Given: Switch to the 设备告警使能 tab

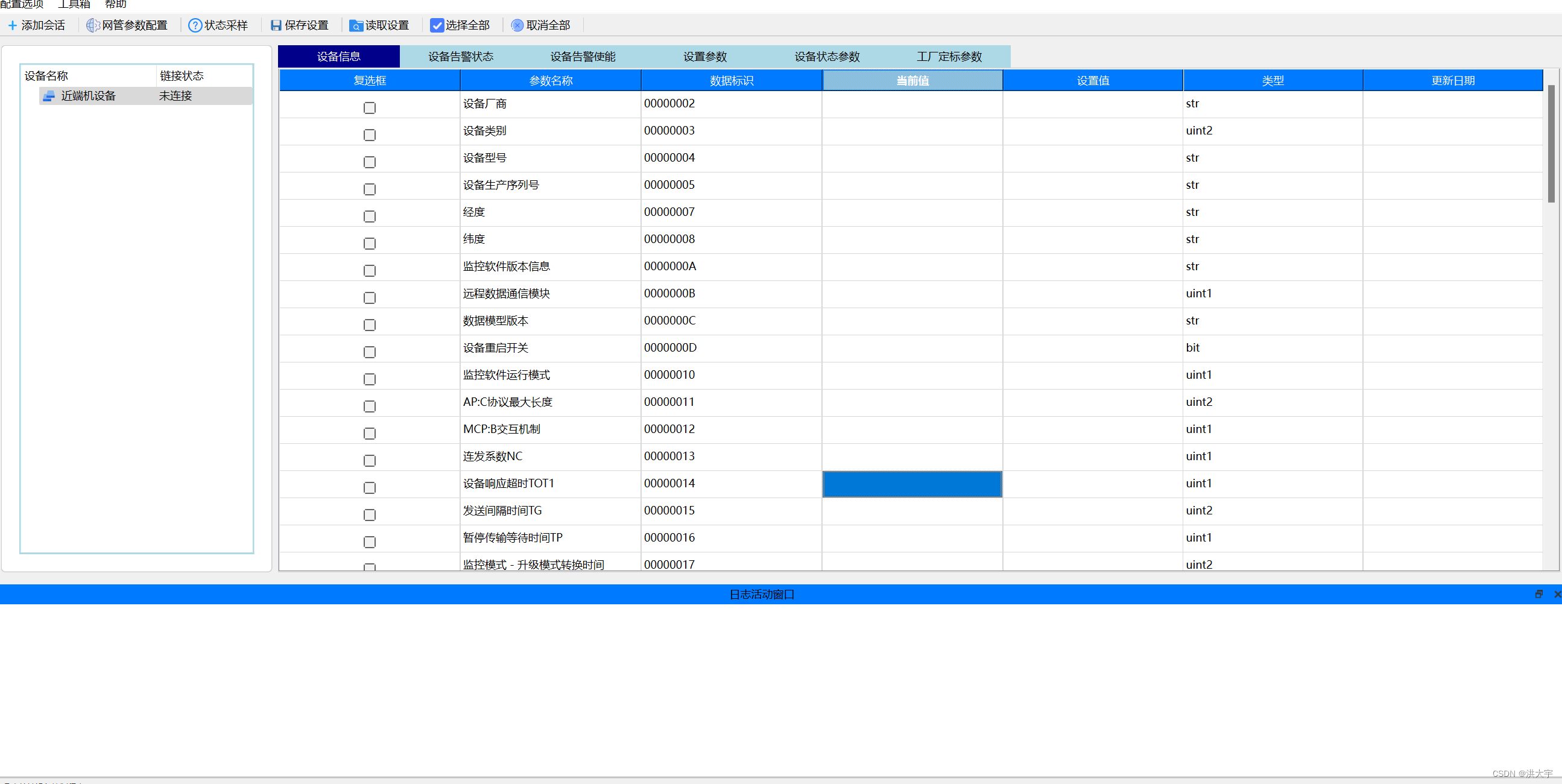Looking at the screenshot, I should [583, 57].
